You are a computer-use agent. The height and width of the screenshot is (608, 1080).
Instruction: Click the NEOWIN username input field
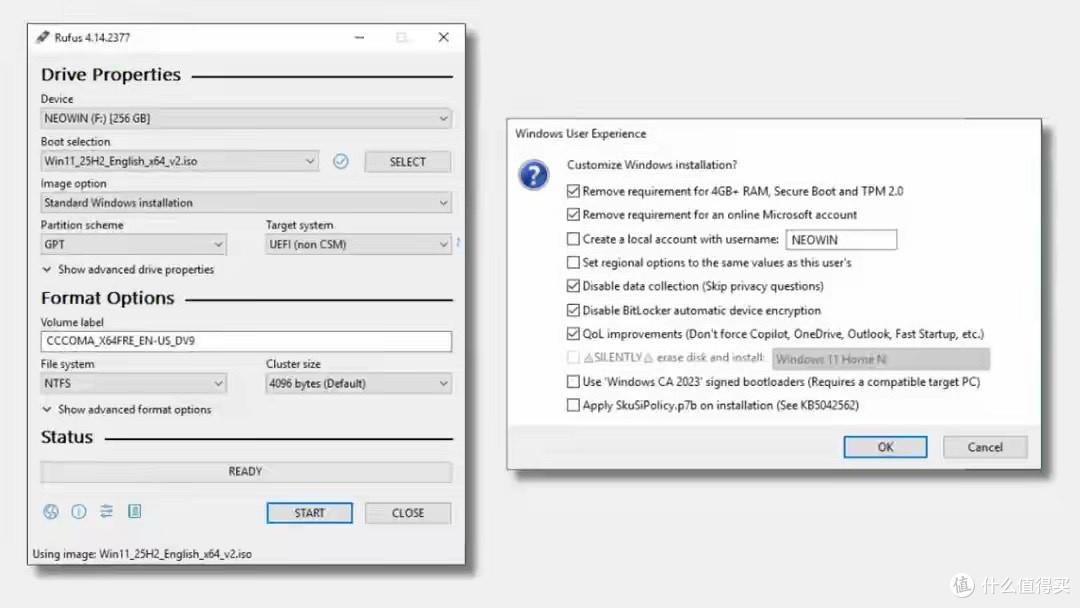(x=841, y=240)
